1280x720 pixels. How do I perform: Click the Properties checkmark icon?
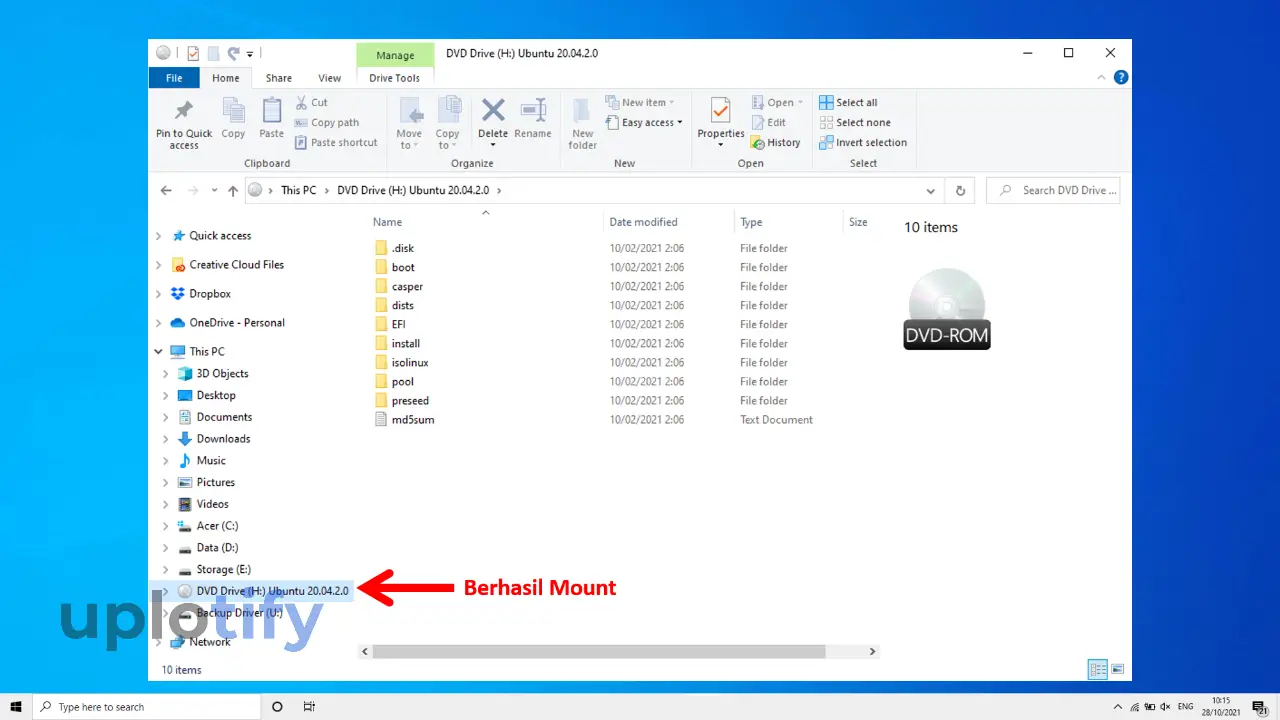720,110
